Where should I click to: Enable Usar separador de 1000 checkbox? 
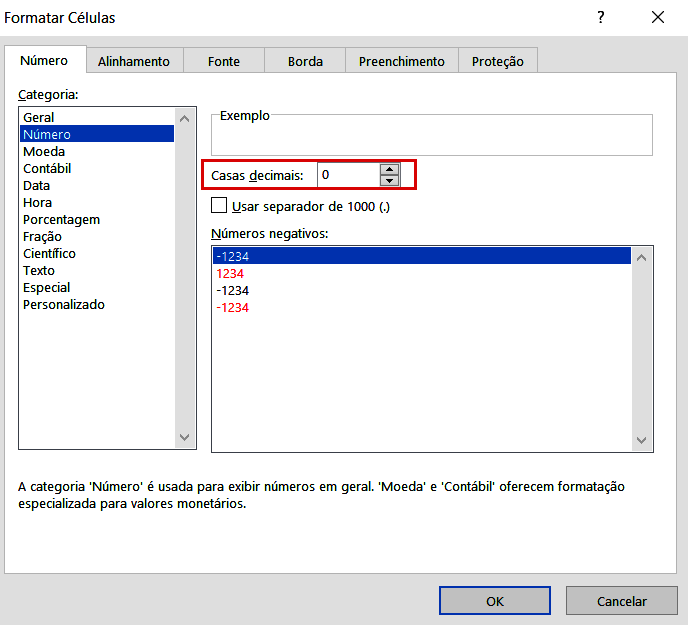tap(219, 205)
